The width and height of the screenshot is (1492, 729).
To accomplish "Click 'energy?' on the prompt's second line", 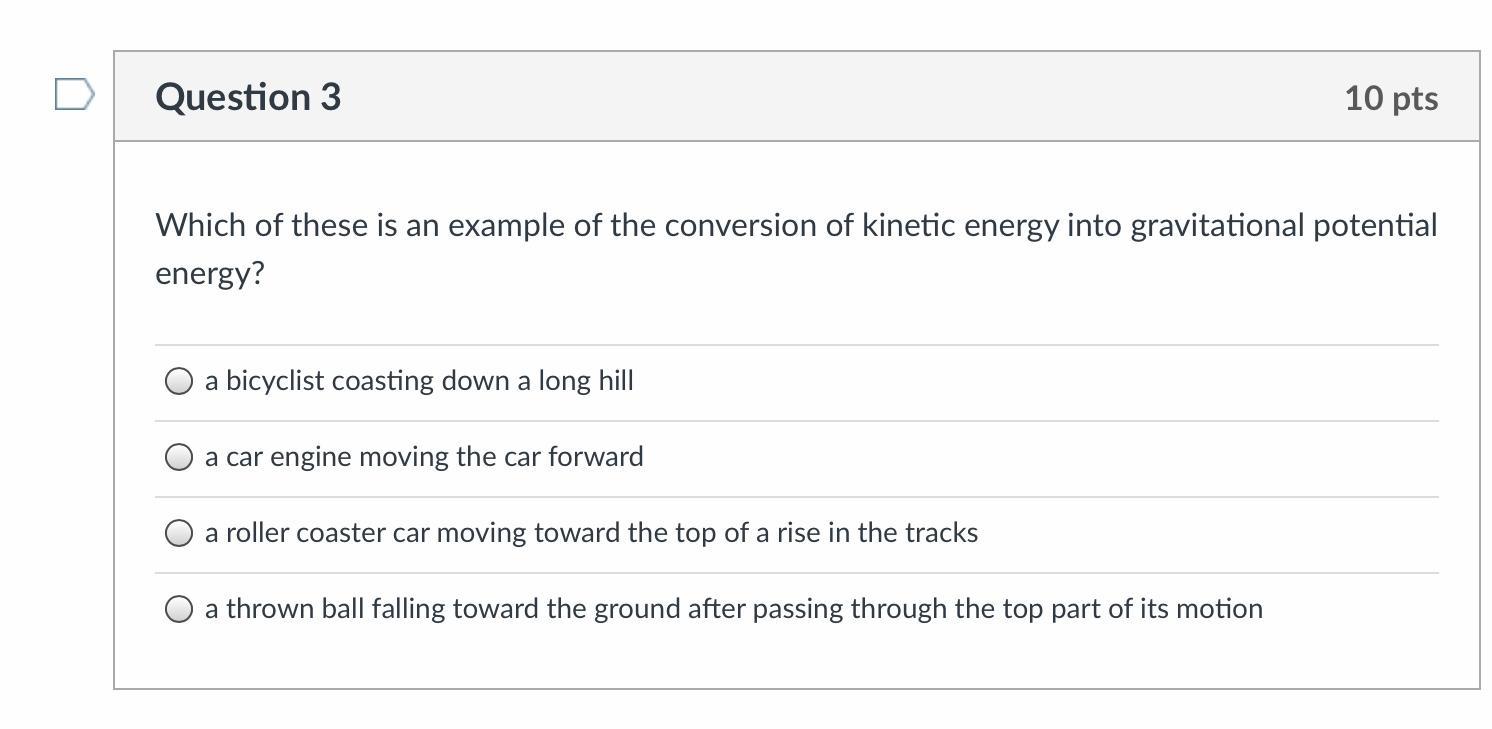I will point(210,273).
